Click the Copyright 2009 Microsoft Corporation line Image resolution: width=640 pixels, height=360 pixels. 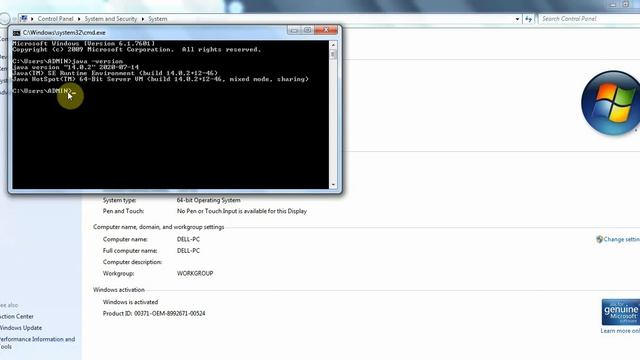point(136,49)
